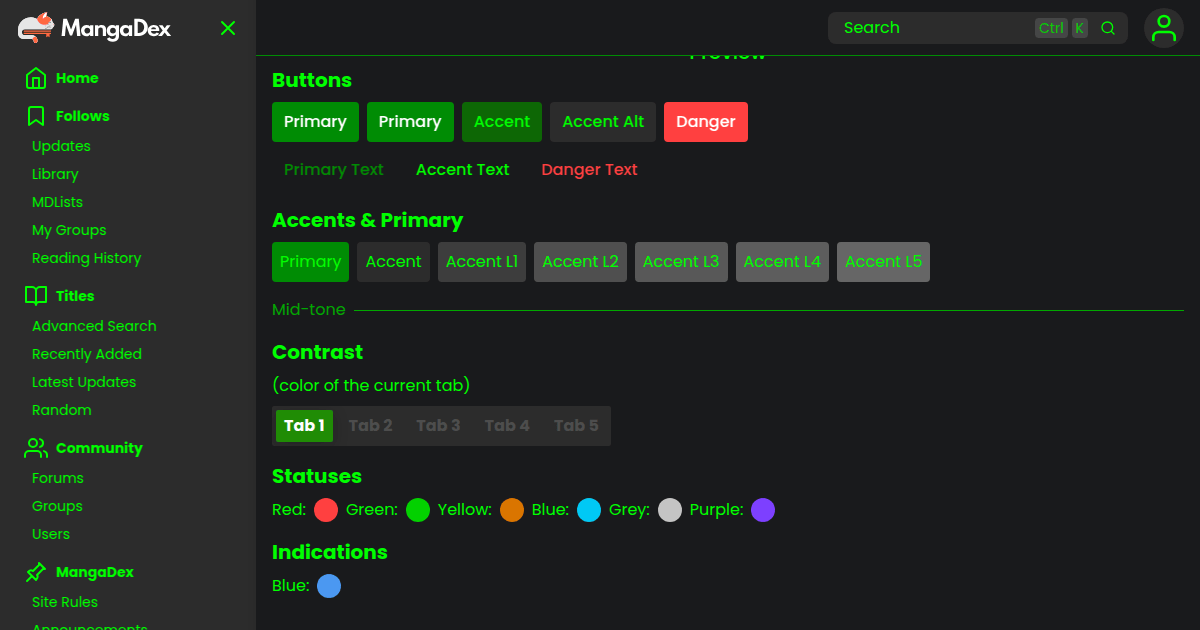Click the search magnifier icon
This screenshot has height=630, width=1200.
pyautogui.click(x=1108, y=28)
